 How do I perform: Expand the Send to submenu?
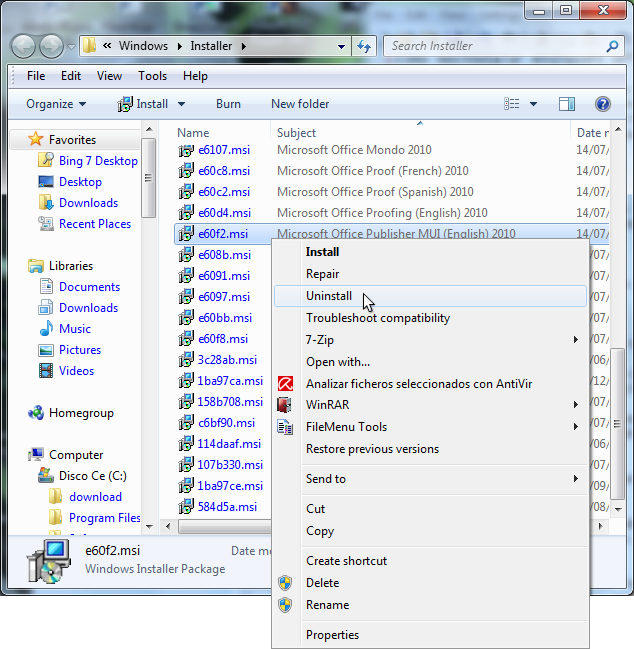(x=576, y=478)
